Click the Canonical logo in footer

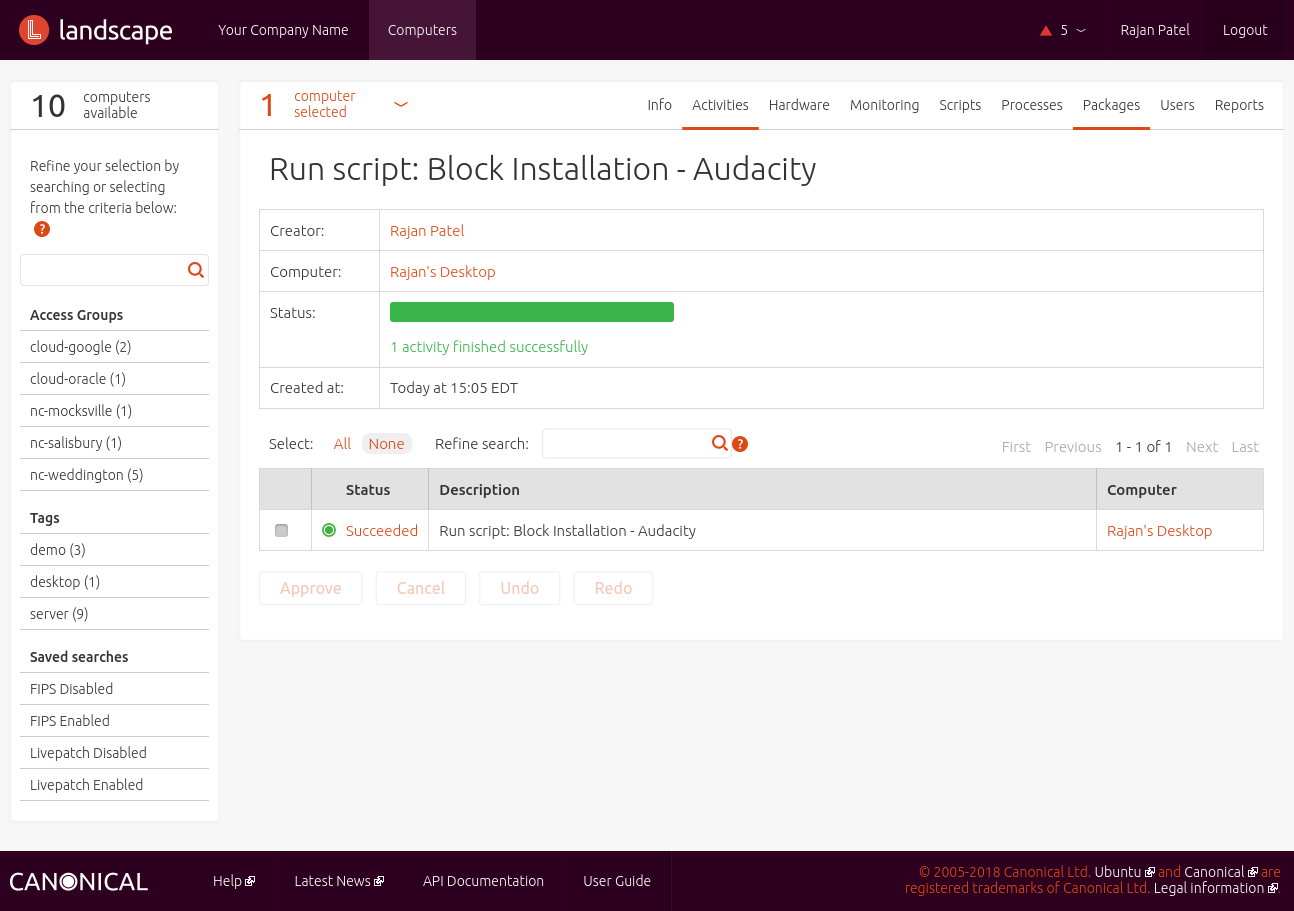pos(79,881)
